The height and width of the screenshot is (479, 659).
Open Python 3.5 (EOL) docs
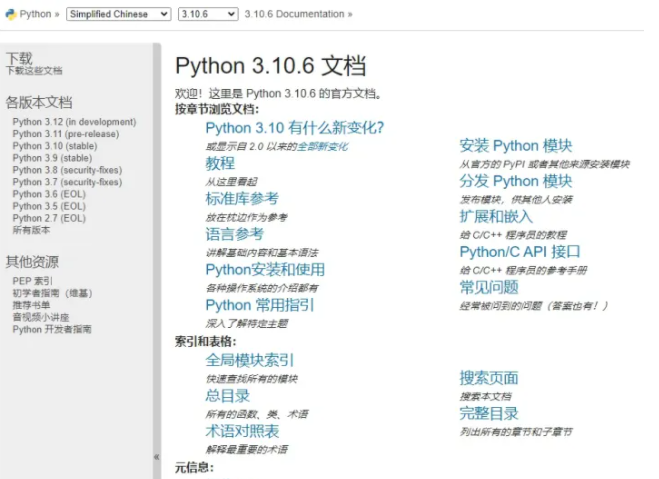point(49,206)
